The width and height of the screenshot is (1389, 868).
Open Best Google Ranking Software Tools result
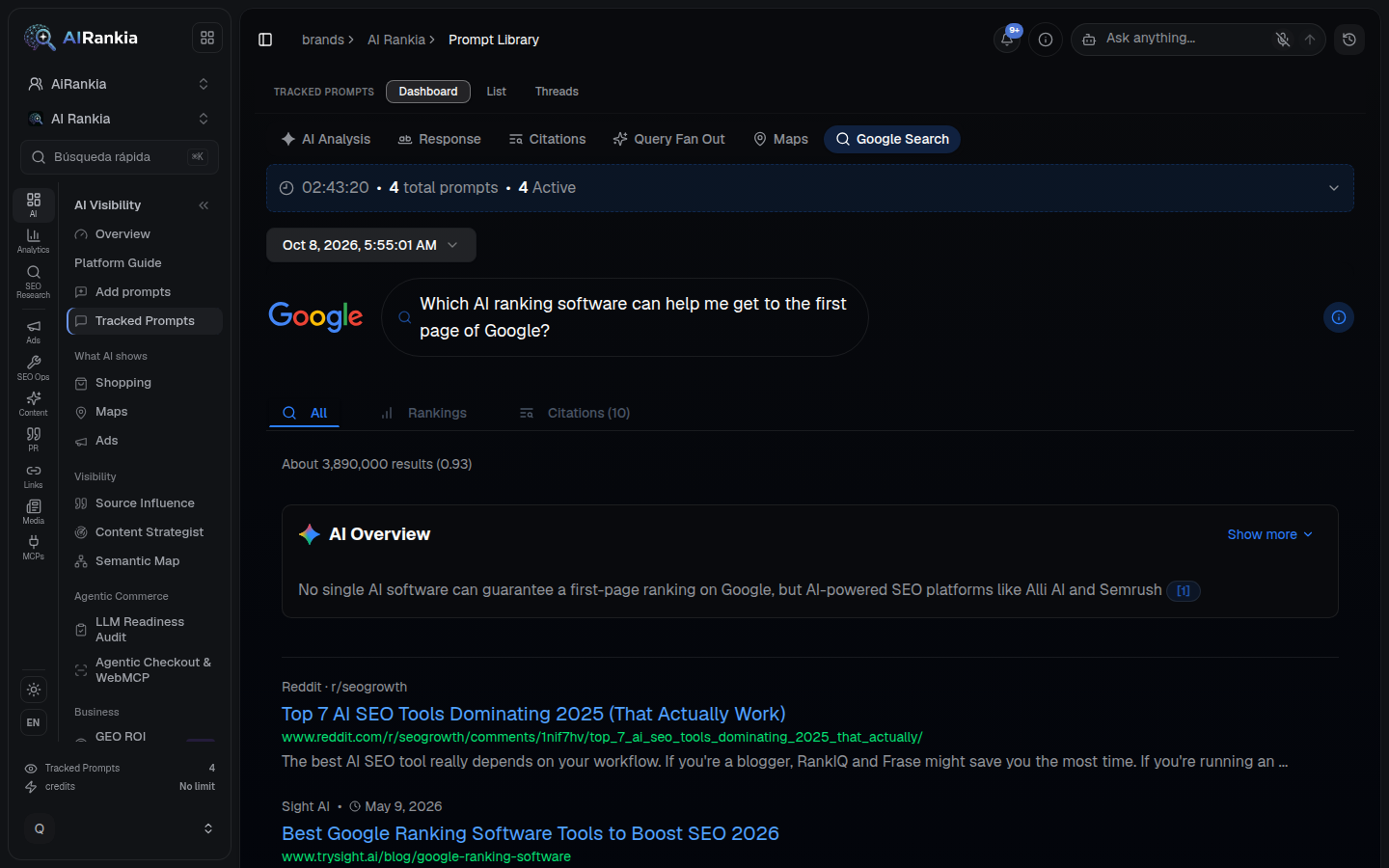pyautogui.click(x=531, y=833)
